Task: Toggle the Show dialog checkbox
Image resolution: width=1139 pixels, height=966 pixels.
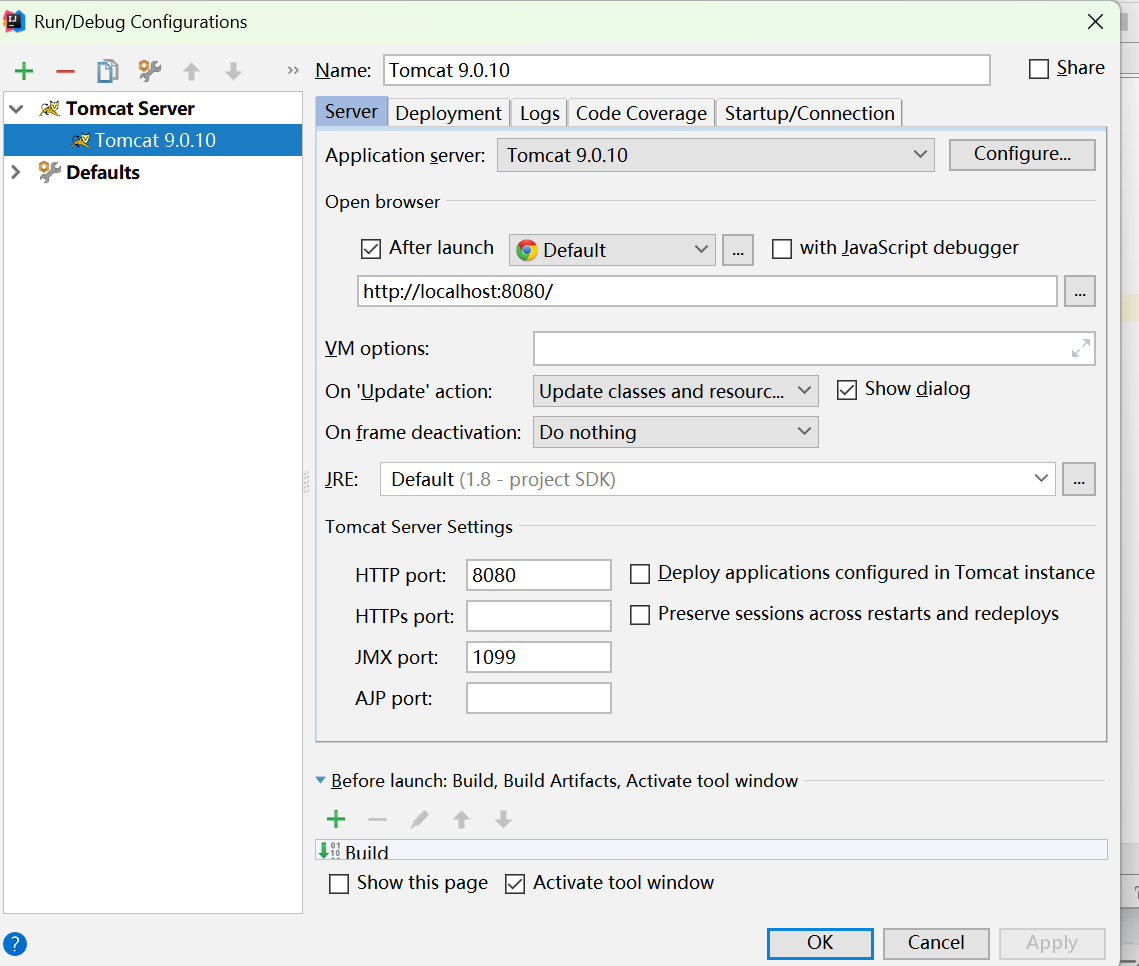Action: [847, 390]
